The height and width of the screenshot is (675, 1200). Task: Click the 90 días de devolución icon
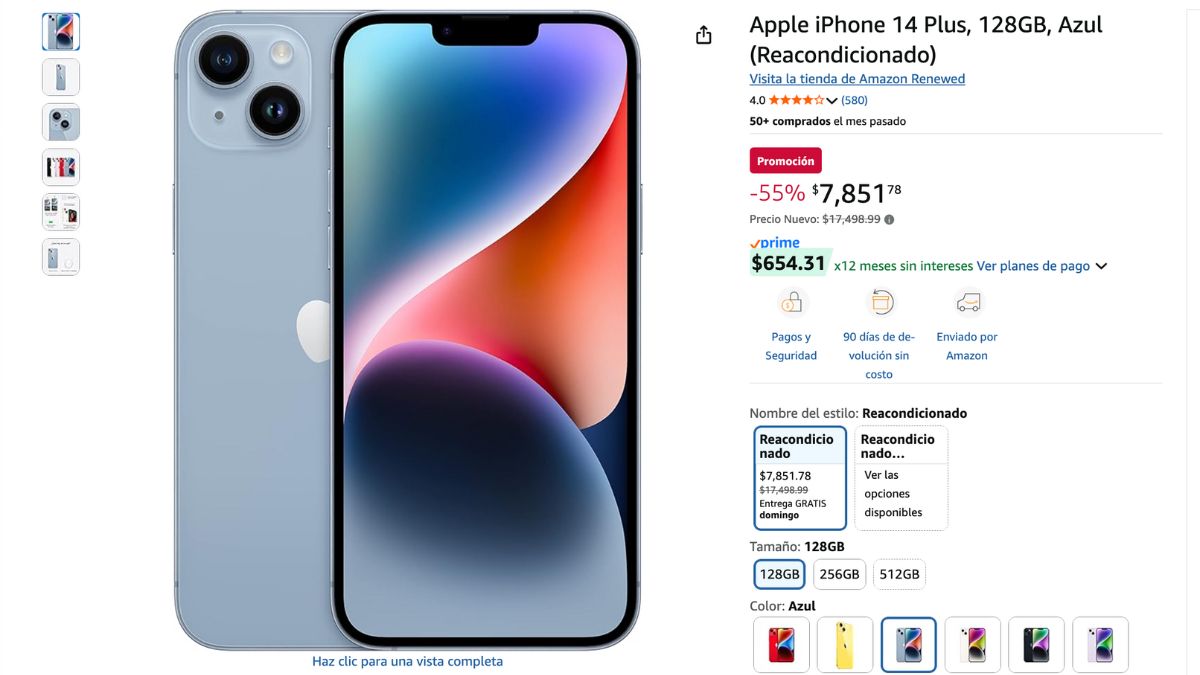point(880,301)
